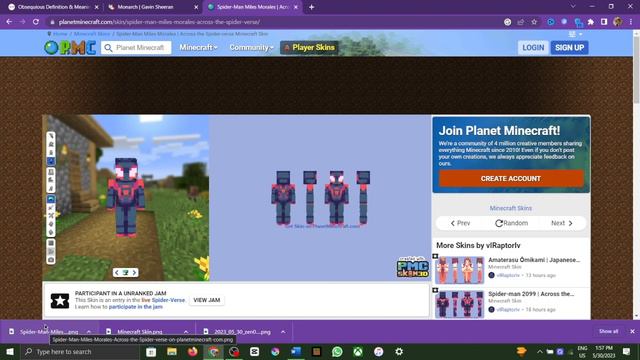Click Show all downloads

608,331
